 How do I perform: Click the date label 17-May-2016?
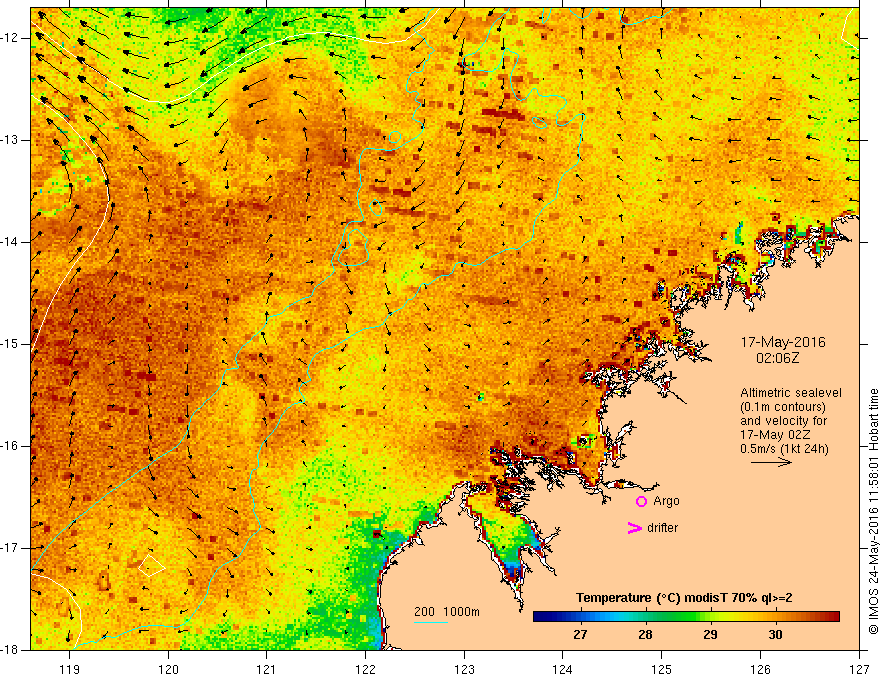coord(783,342)
